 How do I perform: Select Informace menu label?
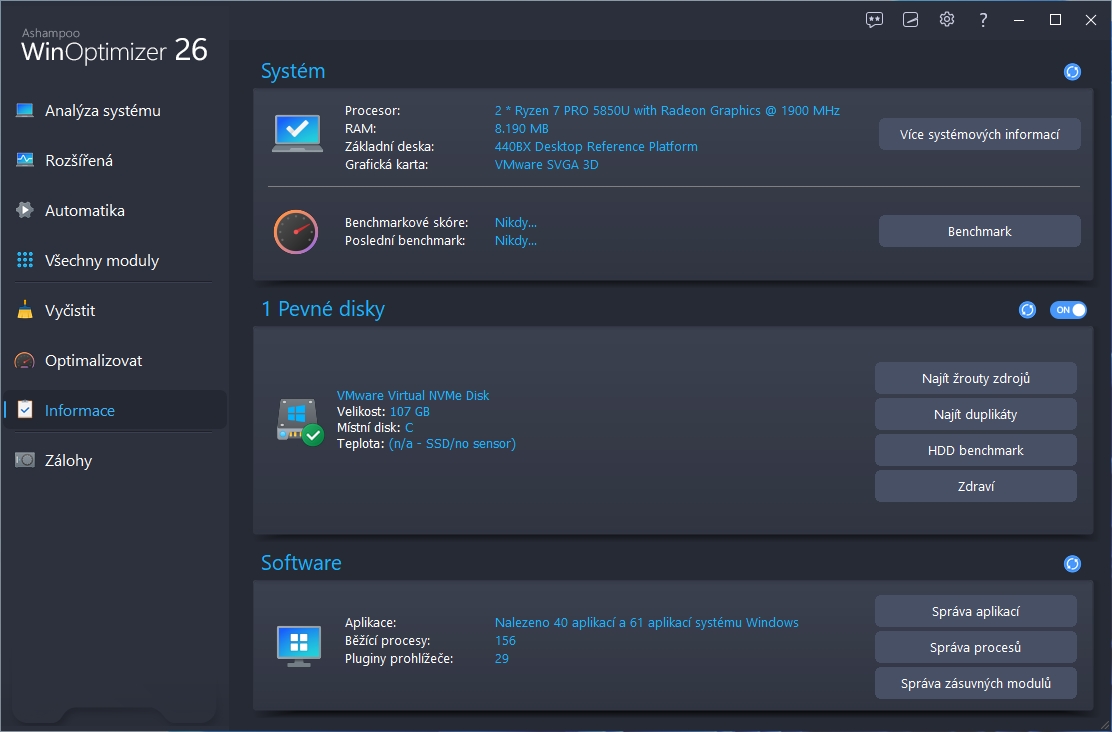(x=79, y=411)
